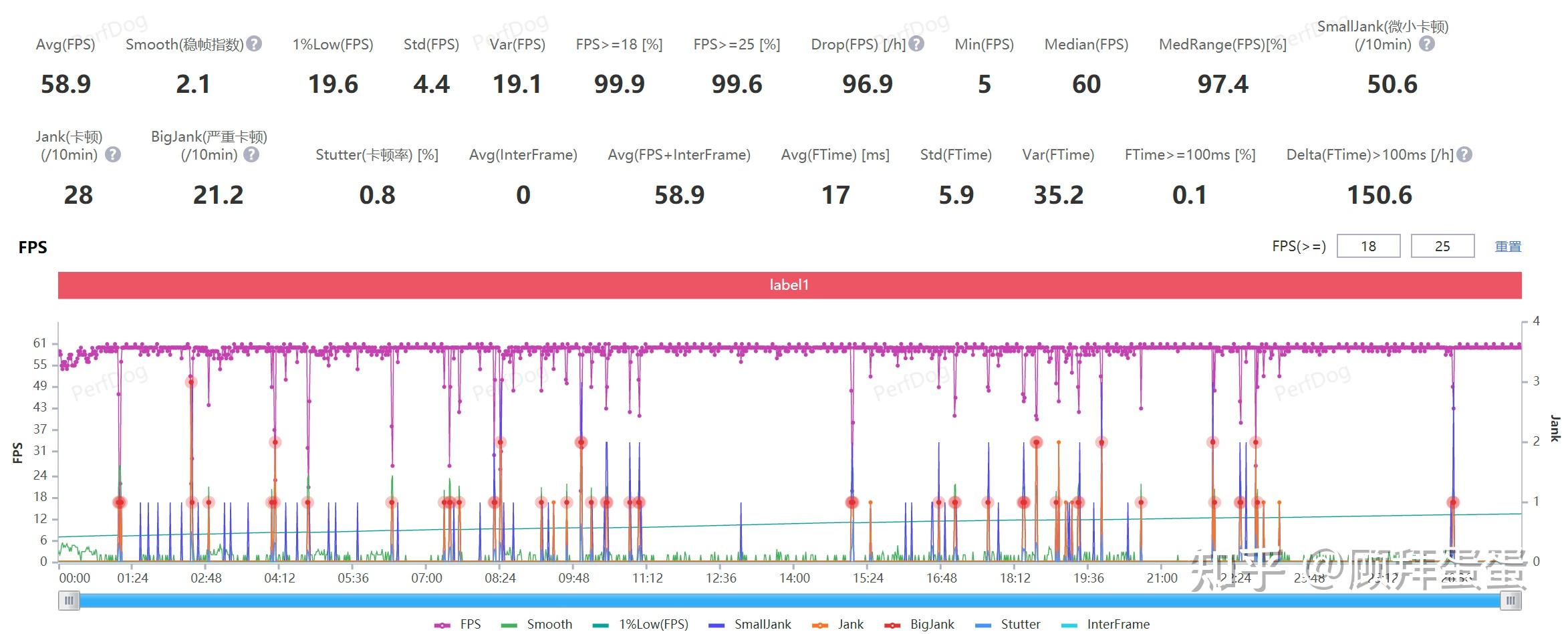Click 1%Low(FPS) value 19.6
The width and height of the screenshot is (1568, 634).
[333, 84]
